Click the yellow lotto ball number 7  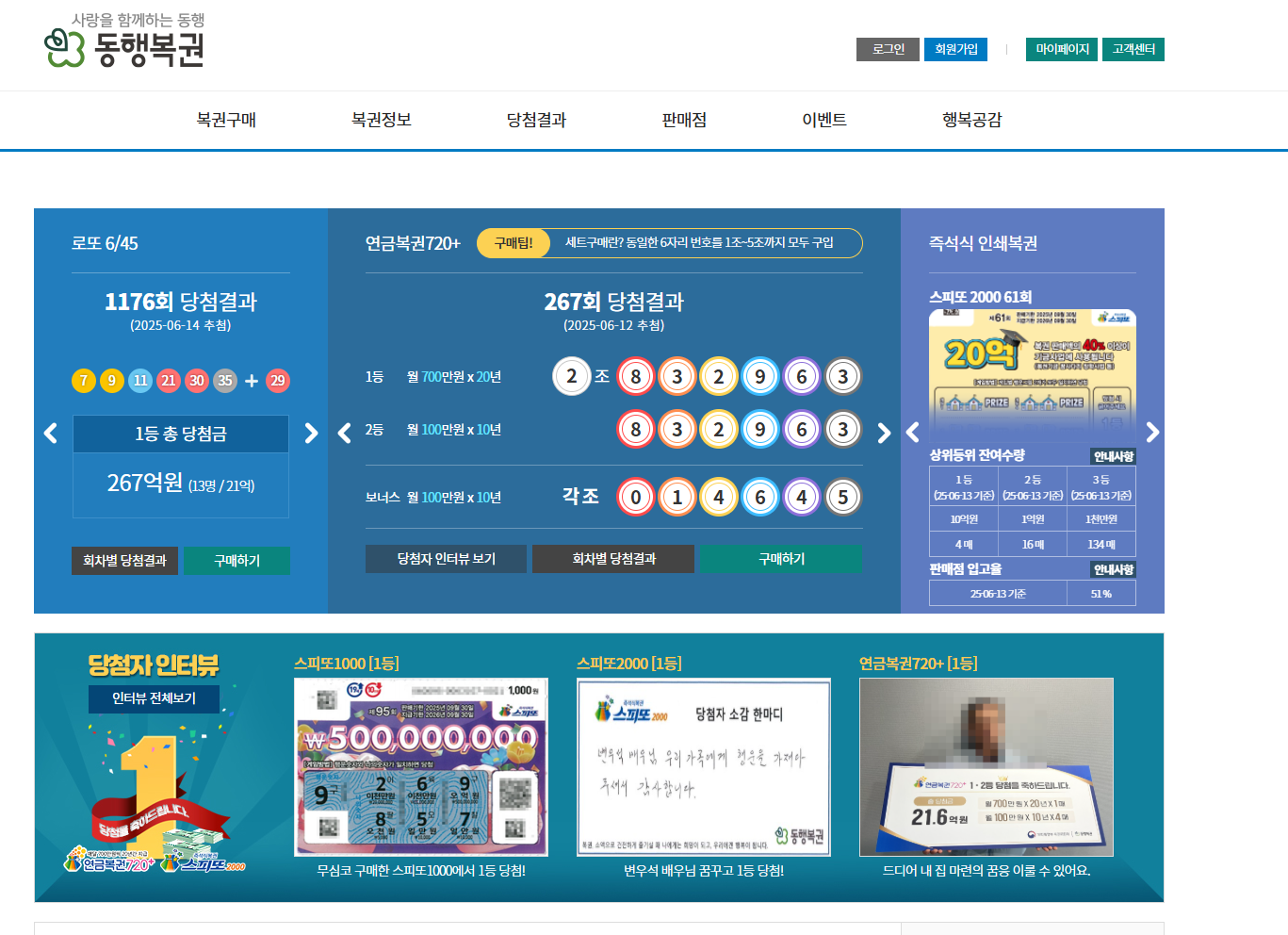84,381
